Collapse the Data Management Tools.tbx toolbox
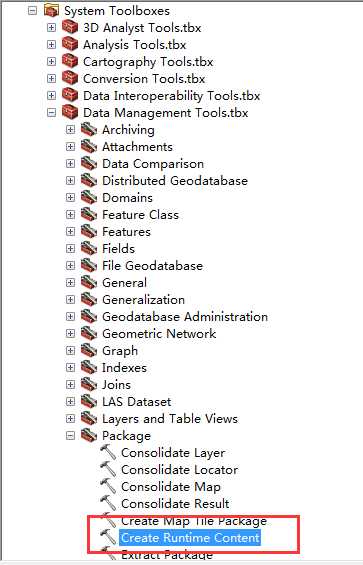 [x=52, y=113]
